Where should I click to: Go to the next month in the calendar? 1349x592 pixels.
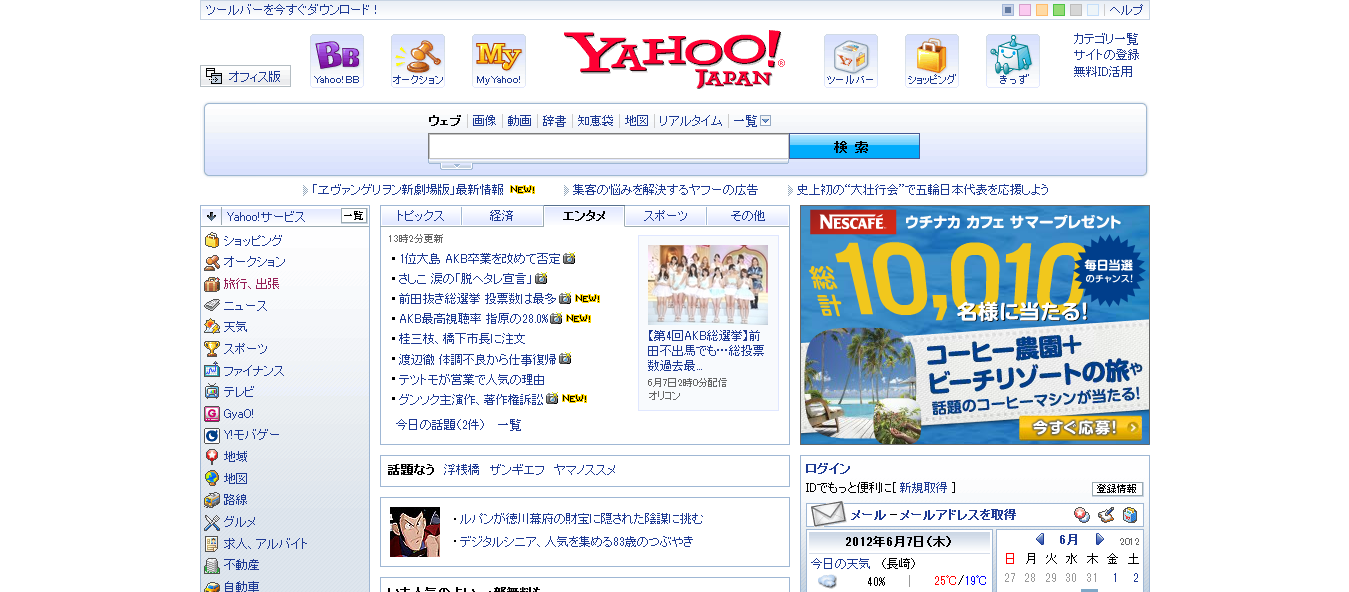point(1100,540)
